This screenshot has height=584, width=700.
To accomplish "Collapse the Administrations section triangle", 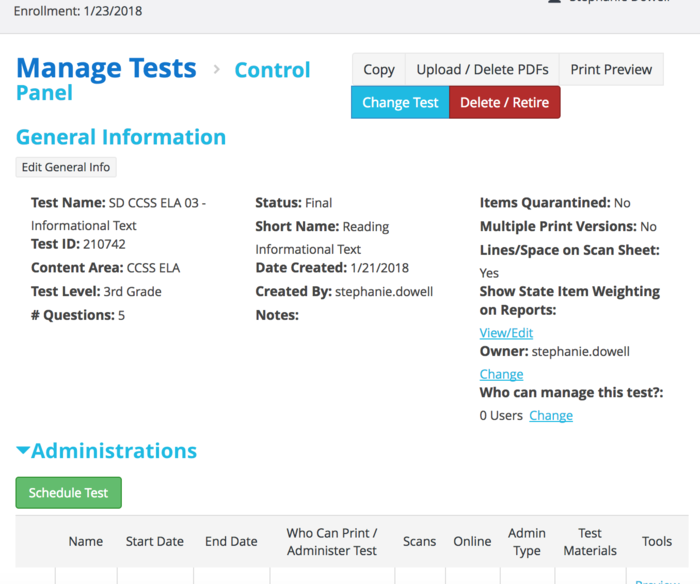I will (23, 452).
